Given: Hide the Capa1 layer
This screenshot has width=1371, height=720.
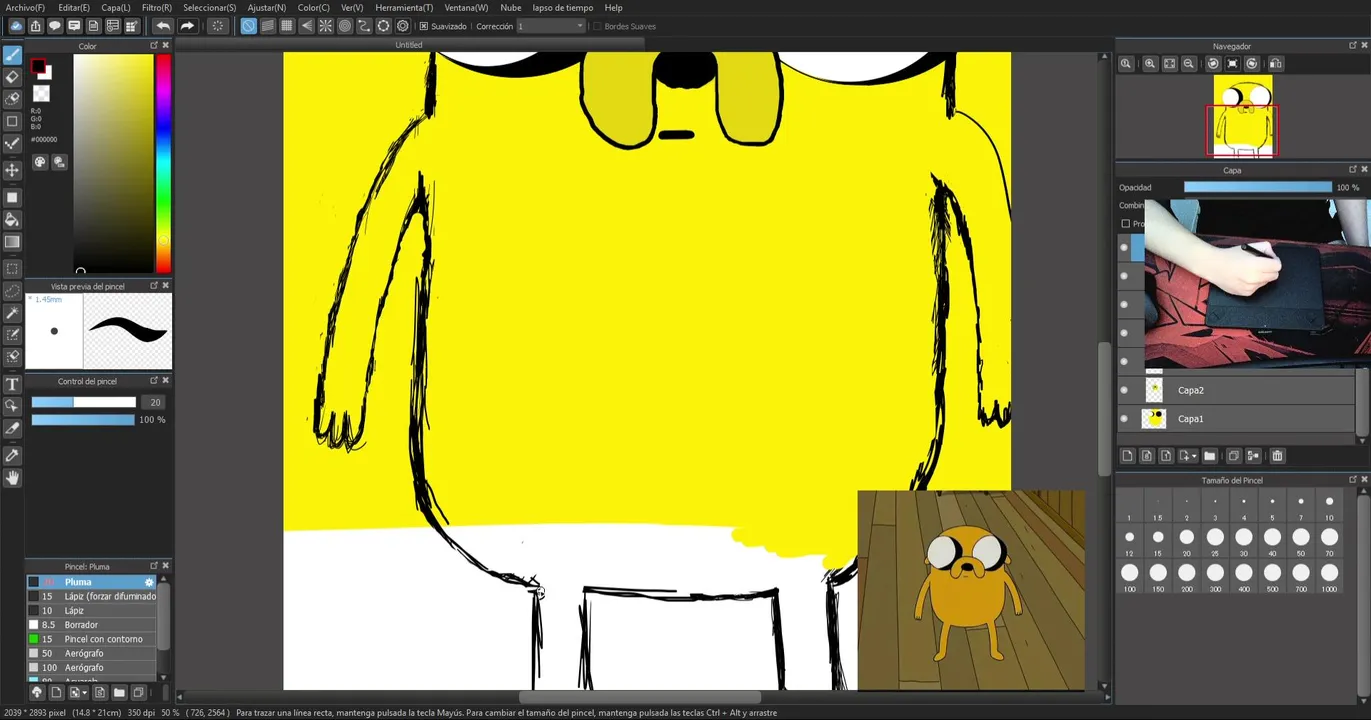Looking at the screenshot, I should (1124, 419).
